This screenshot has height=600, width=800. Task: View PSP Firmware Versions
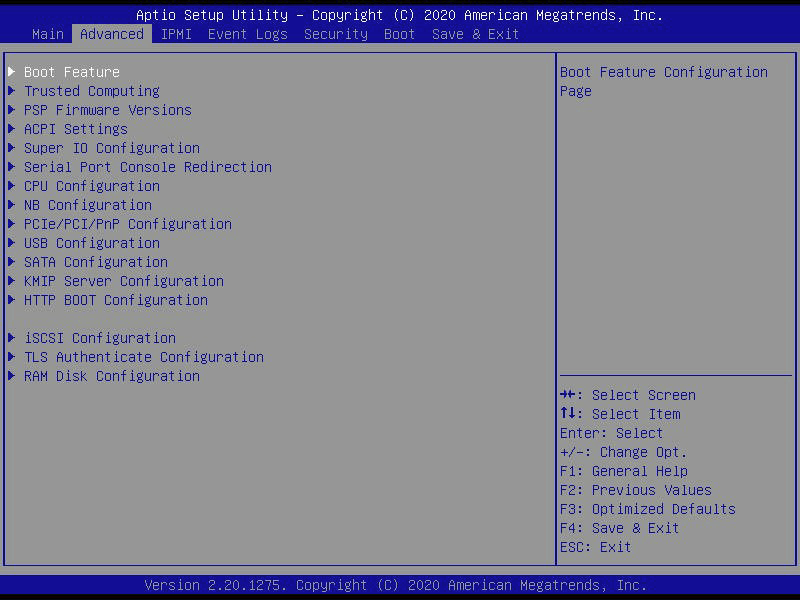(108, 110)
